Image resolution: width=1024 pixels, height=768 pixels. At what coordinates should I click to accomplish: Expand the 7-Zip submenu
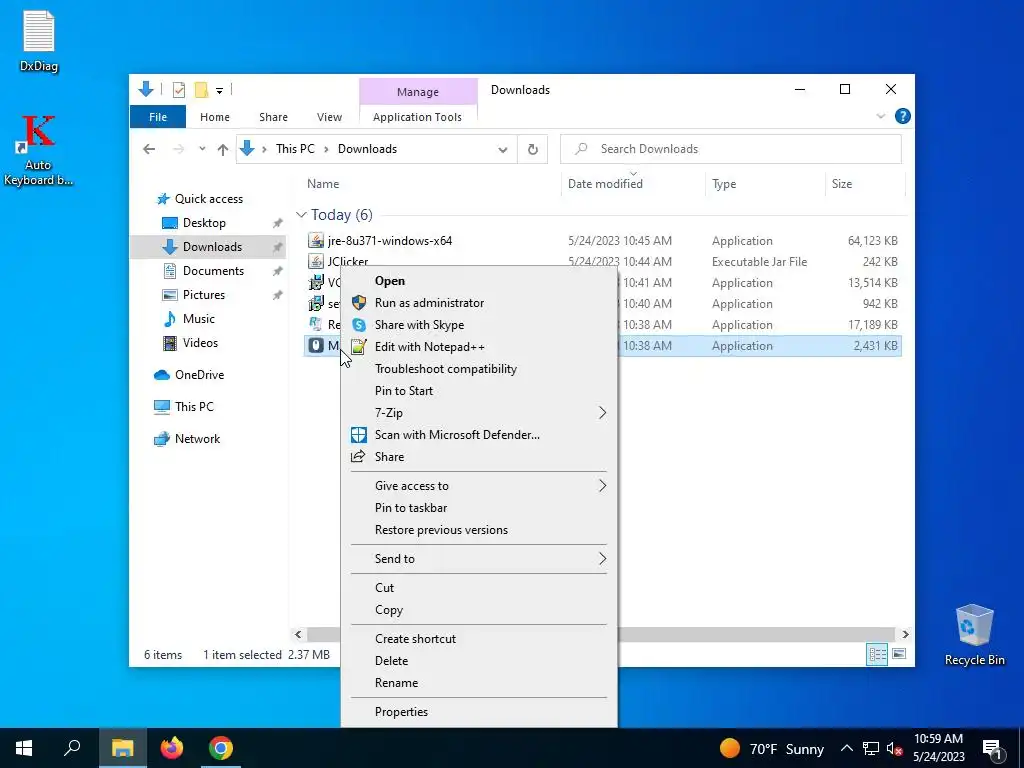(x=479, y=413)
